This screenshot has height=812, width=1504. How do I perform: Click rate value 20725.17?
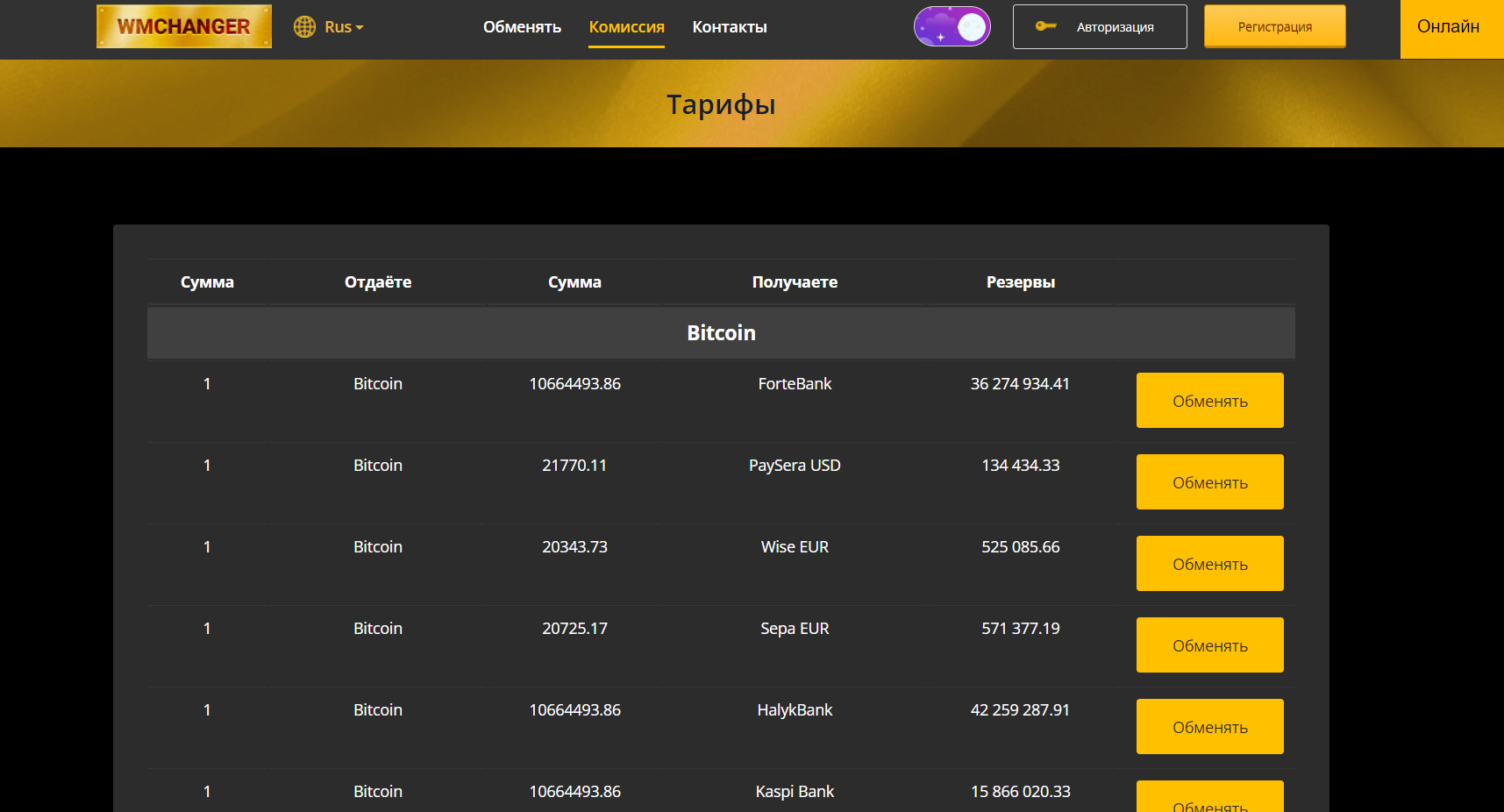574,629
